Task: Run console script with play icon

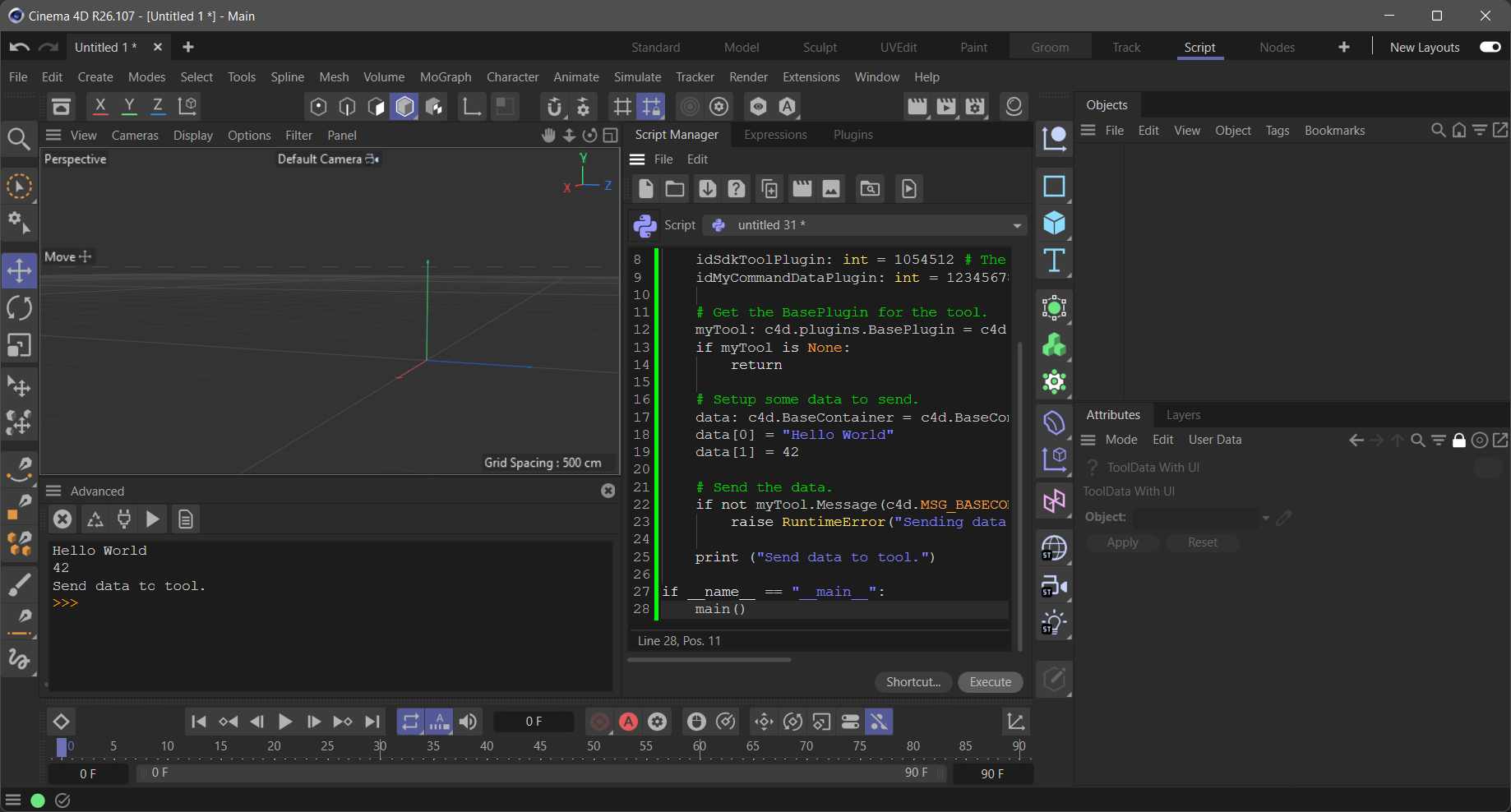Action: click(x=153, y=519)
